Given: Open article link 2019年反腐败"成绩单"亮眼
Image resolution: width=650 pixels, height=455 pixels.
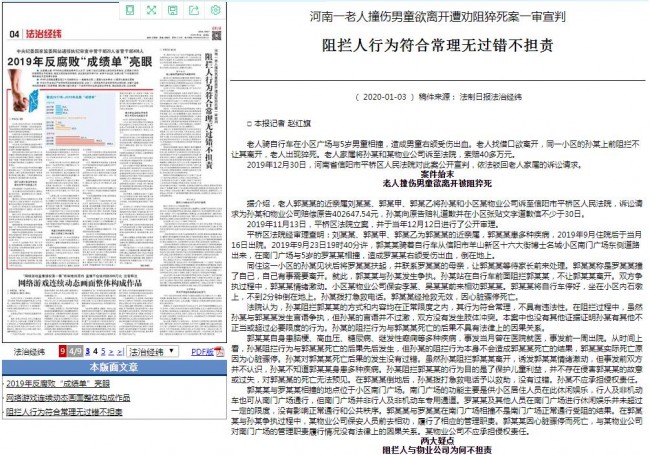Looking at the screenshot, I should point(58,383).
